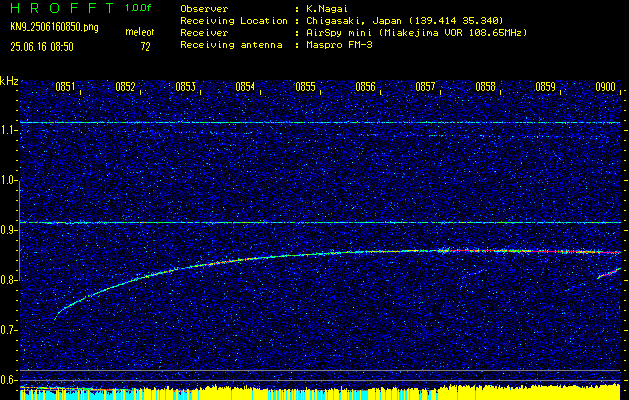This screenshot has width=629, height=400.
Task: Click the Maspro FM-3 antenna text
Action: coord(339,45)
